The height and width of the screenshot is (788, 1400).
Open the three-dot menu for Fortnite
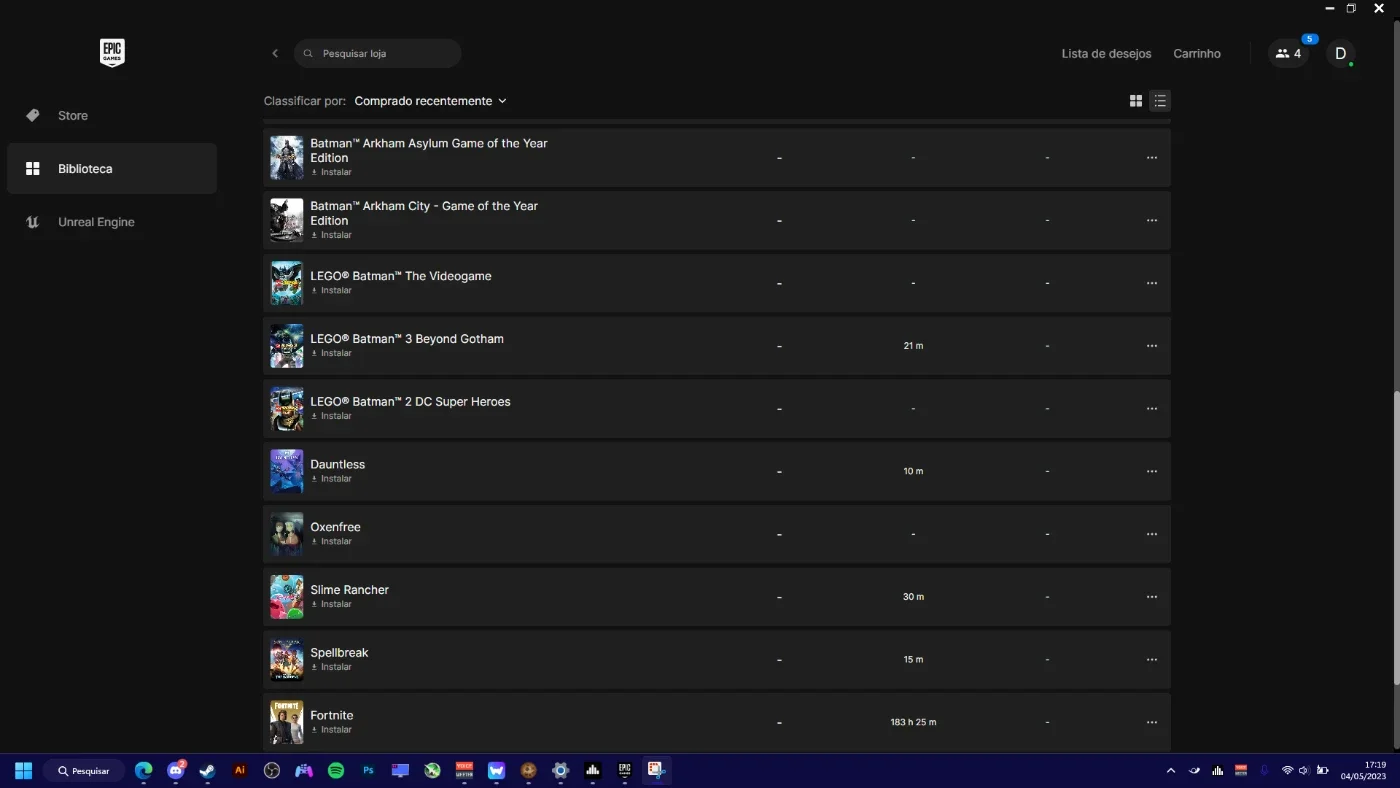pyautogui.click(x=1152, y=722)
